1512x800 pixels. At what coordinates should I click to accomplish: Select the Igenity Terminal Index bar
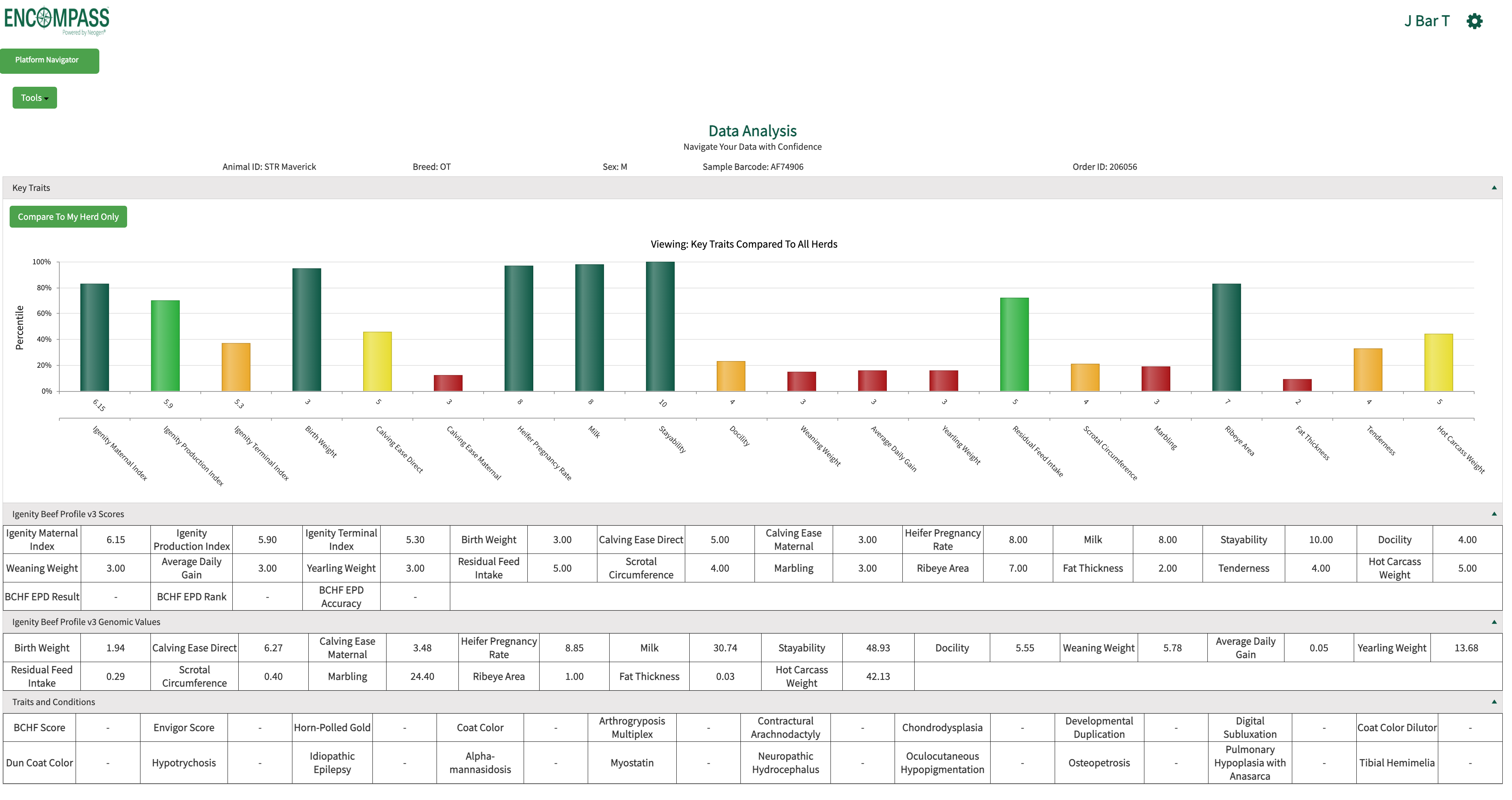click(x=236, y=367)
